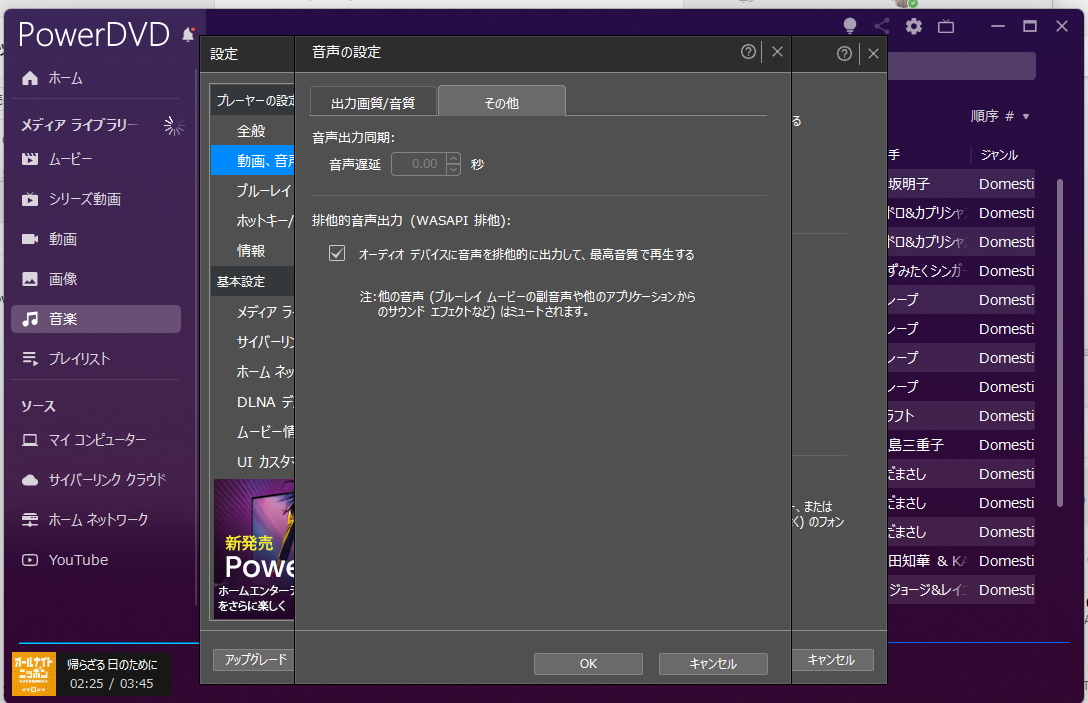The width and height of the screenshot is (1088, 703).
Task: Switch to TV mode icon
Action: pos(945,27)
